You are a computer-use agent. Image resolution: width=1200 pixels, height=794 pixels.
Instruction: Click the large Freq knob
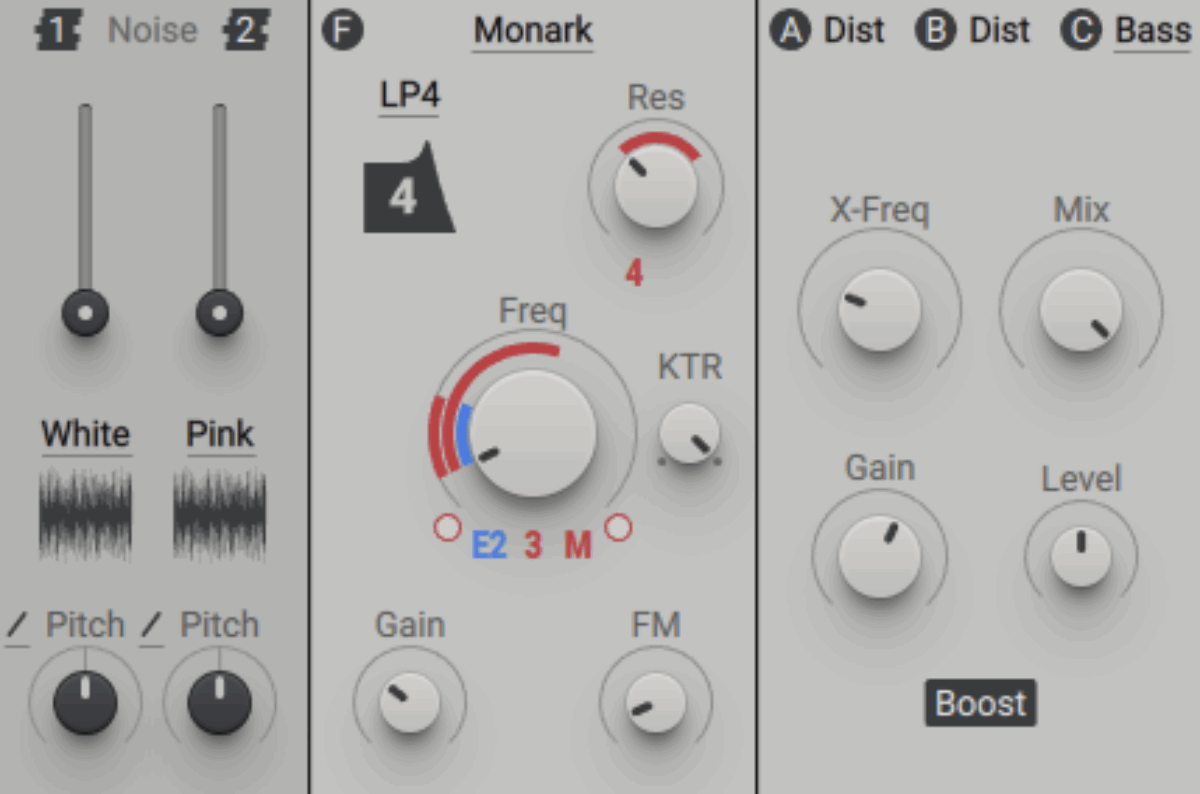[x=533, y=433]
